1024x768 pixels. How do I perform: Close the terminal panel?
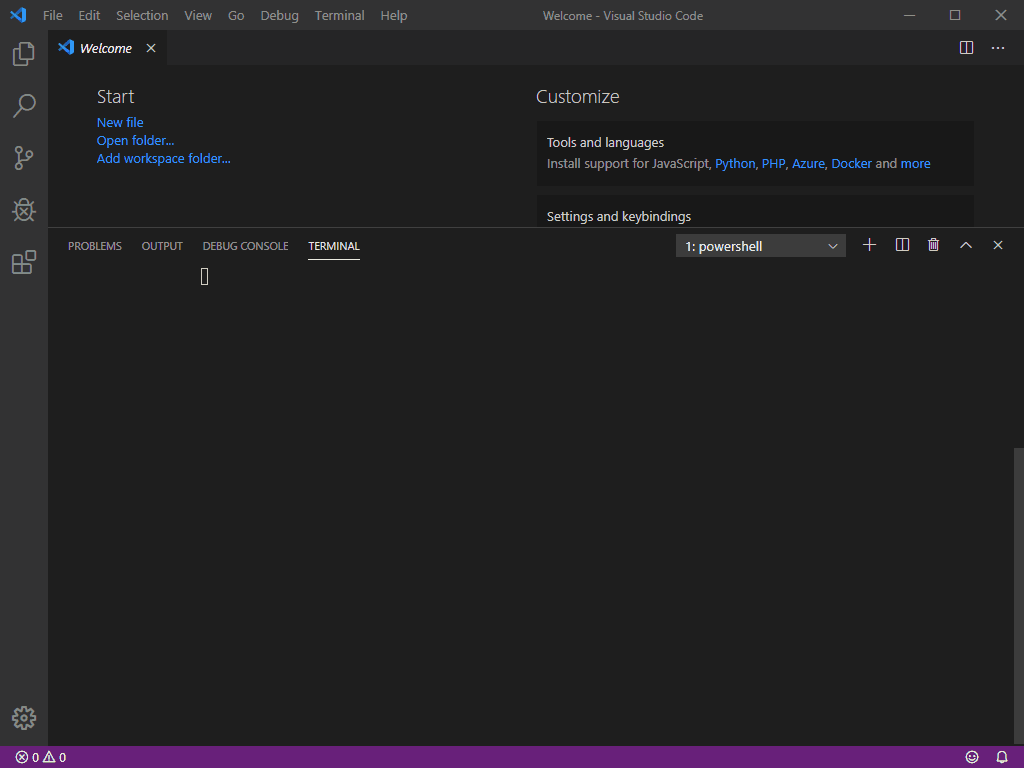997,245
